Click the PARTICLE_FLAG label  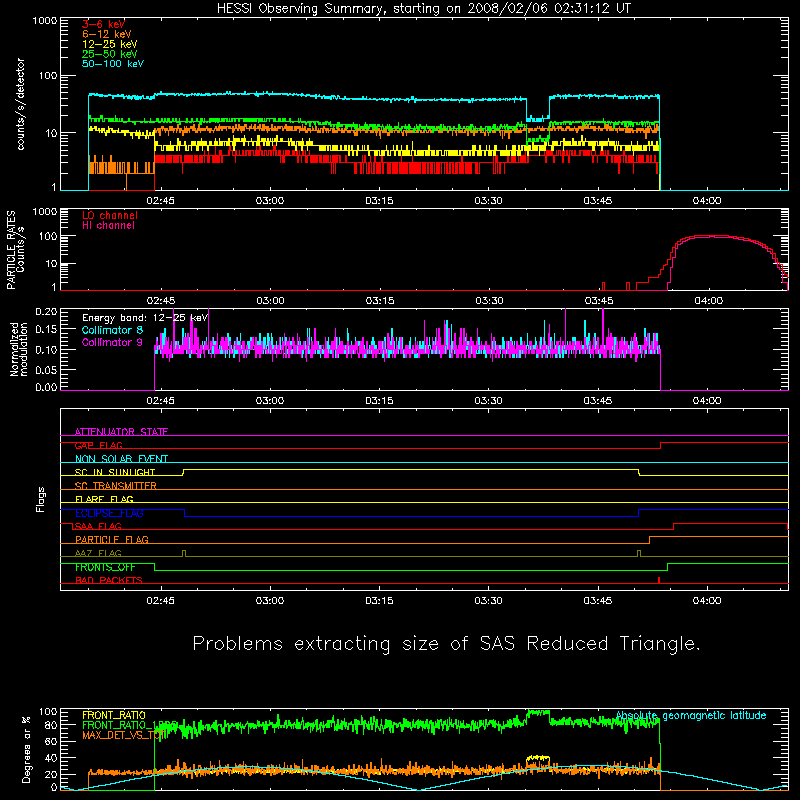click(112, 539)
